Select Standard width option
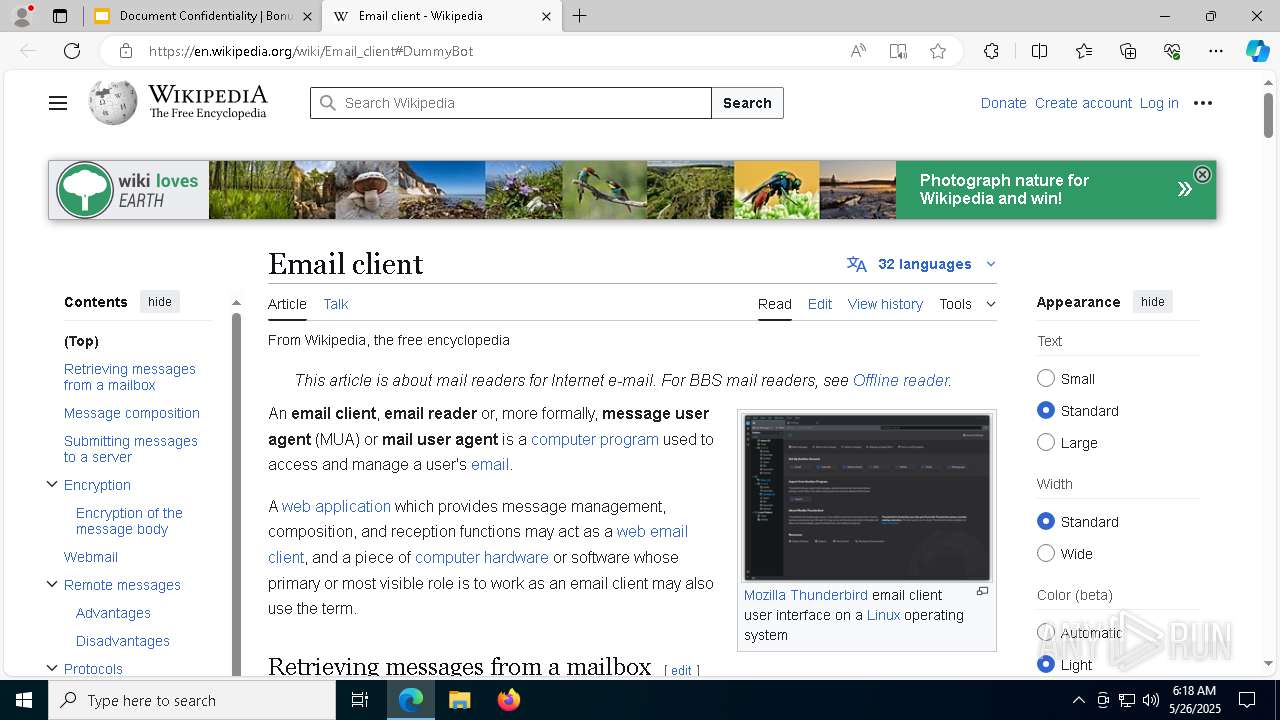1280x720 pixels. 1046,521
